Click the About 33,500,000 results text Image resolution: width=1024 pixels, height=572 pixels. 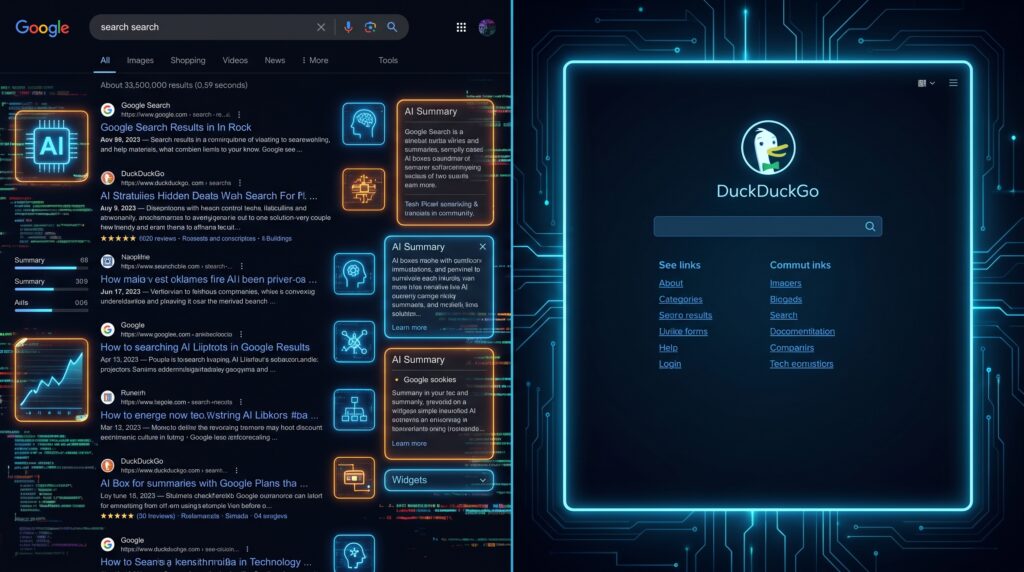click(174, 85)
